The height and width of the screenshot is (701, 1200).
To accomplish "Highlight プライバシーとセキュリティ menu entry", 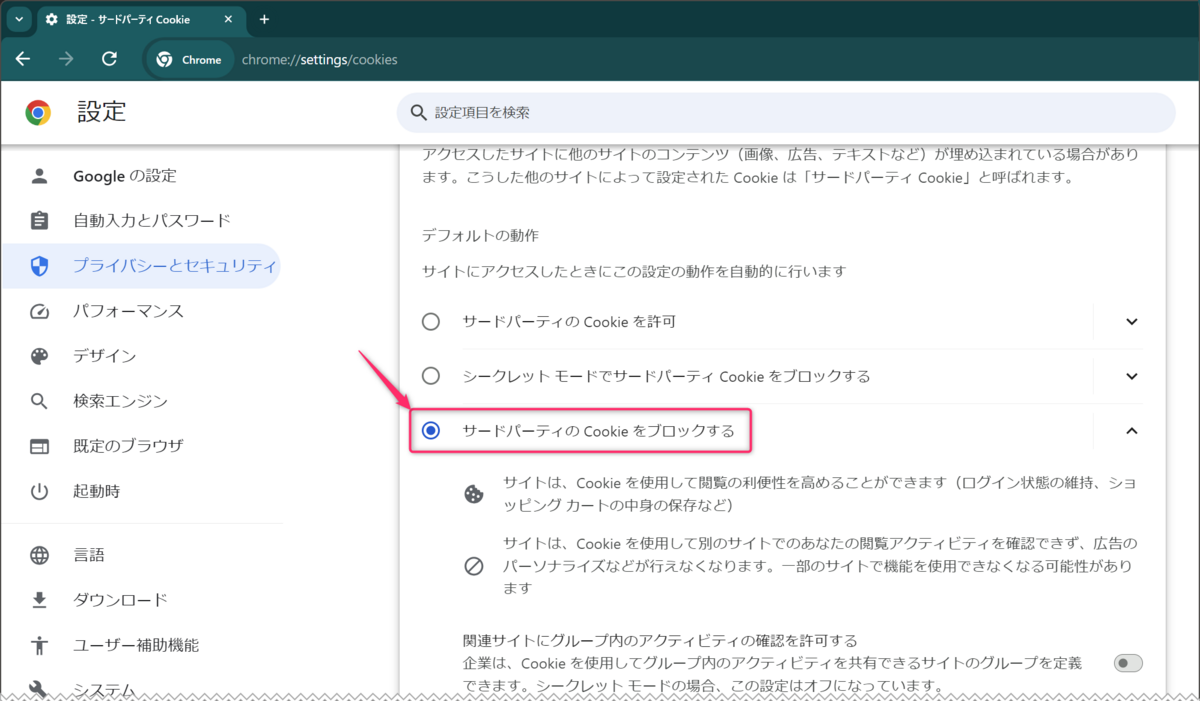I will tap(150, 266).
